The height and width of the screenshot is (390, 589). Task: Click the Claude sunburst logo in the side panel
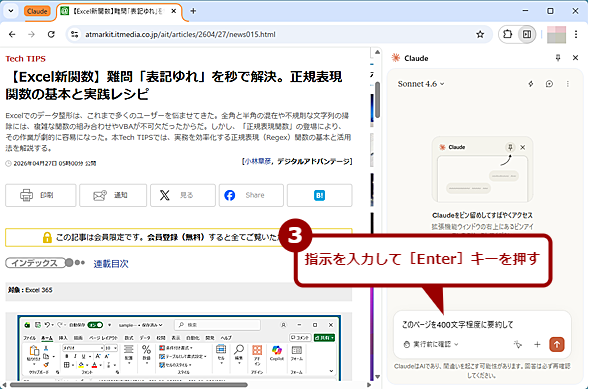click(396, 58)
